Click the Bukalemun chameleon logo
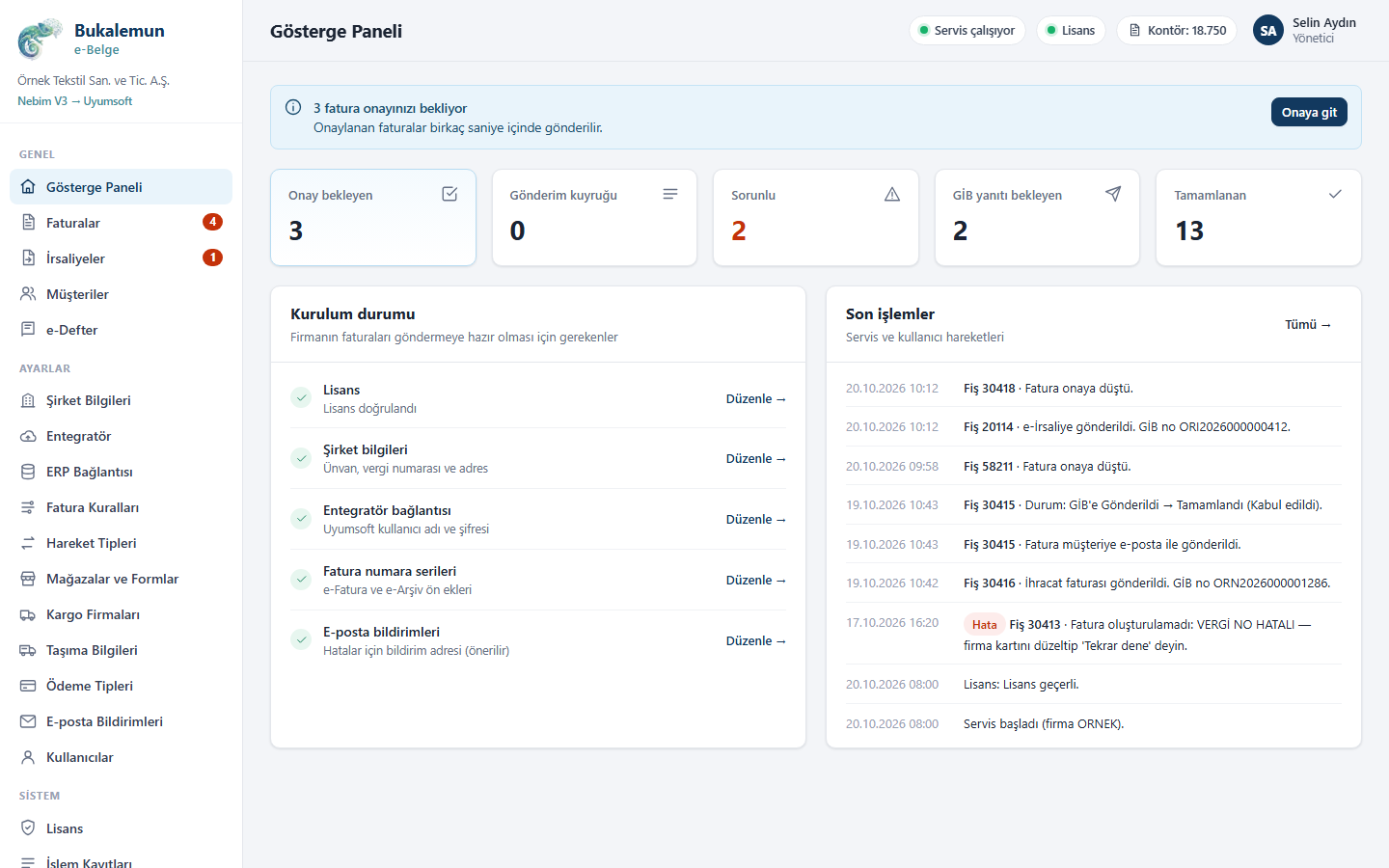Image resolution: width=1389 pixels, height=868 pixels. pyautogui.click(x=40, y=40)
